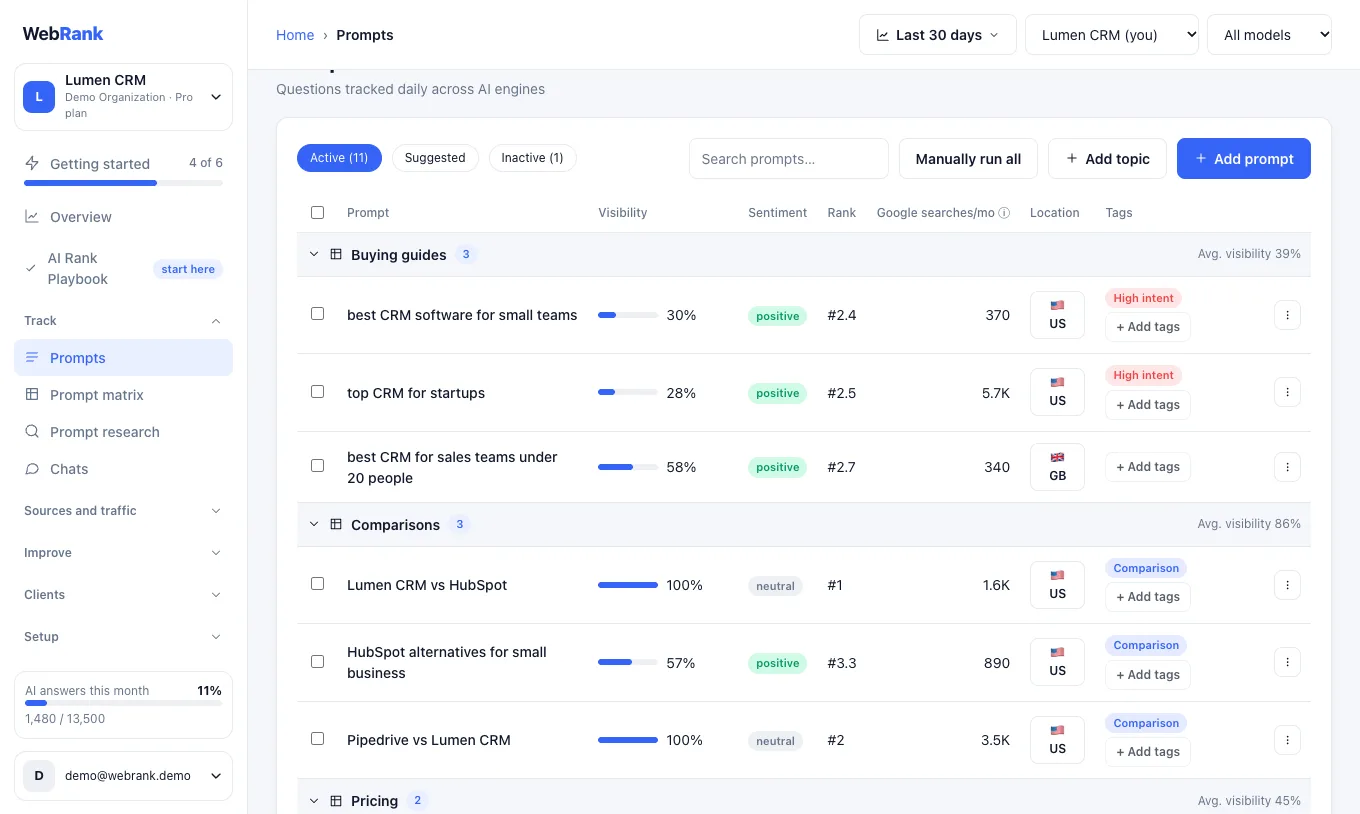1360x814 pixels.
Task: Click the 'start here' badge
Action: pos(188,269)
